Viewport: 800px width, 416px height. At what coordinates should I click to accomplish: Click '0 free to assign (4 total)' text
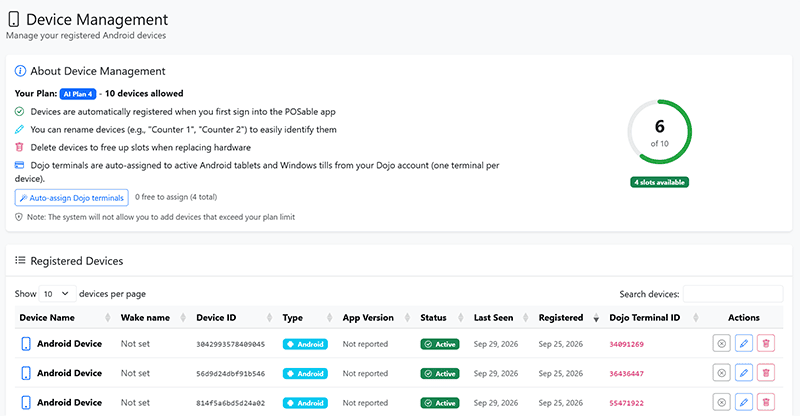click(176, 197)
